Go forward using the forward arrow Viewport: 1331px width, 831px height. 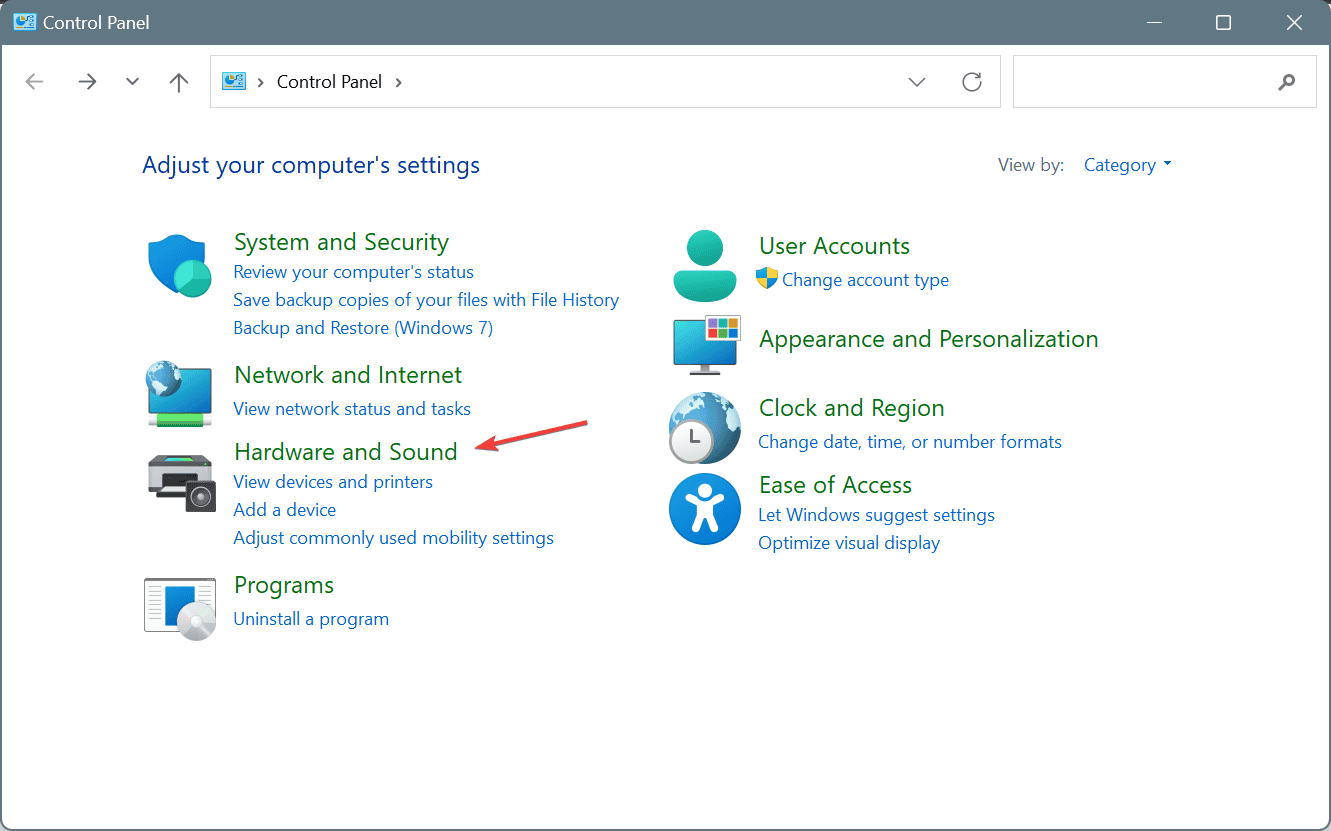(x=87, y=82)
